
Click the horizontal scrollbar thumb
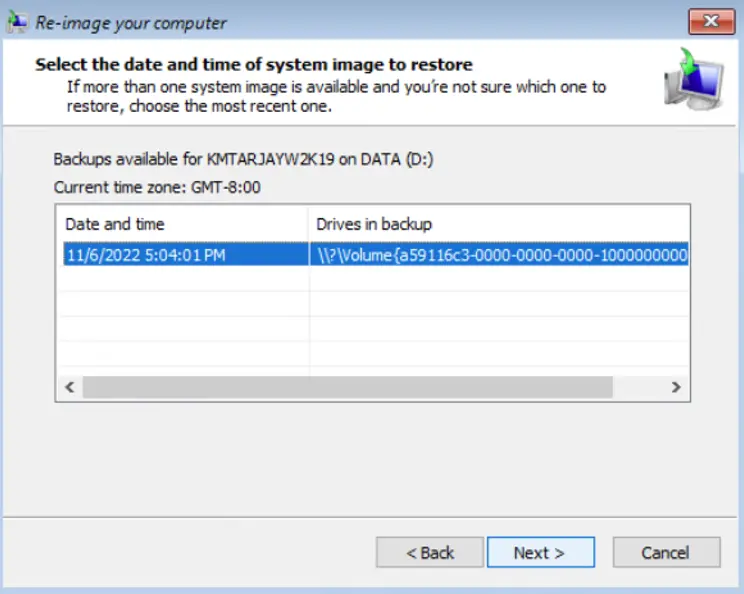tap(346, 387)
